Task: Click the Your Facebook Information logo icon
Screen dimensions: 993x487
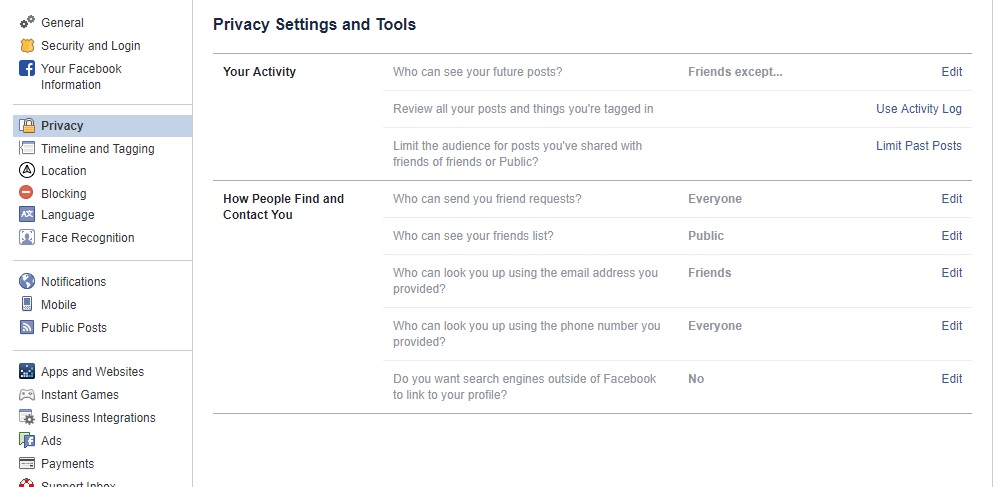Action: 27,68
